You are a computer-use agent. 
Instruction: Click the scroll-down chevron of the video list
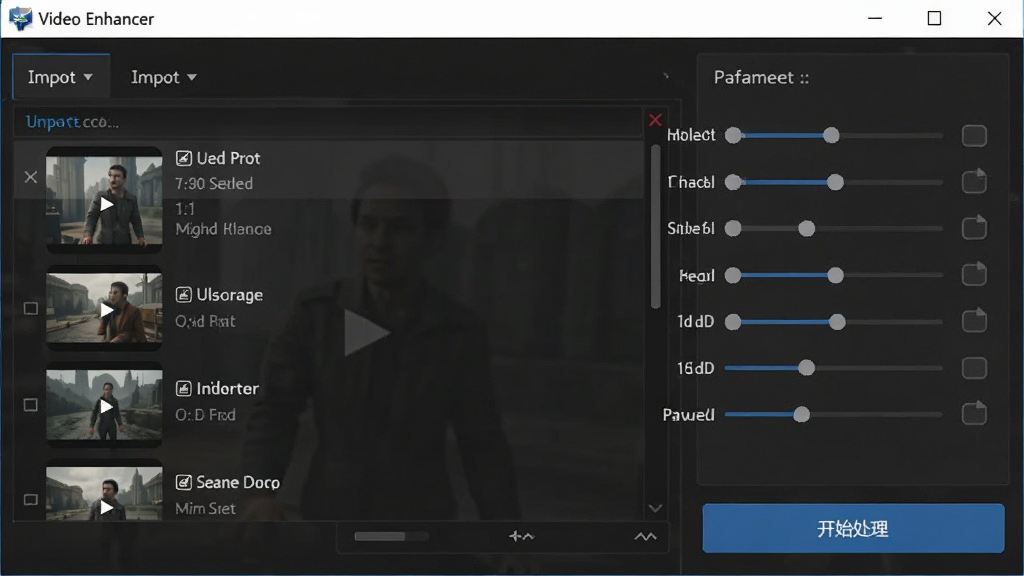(x=656, y=508)
